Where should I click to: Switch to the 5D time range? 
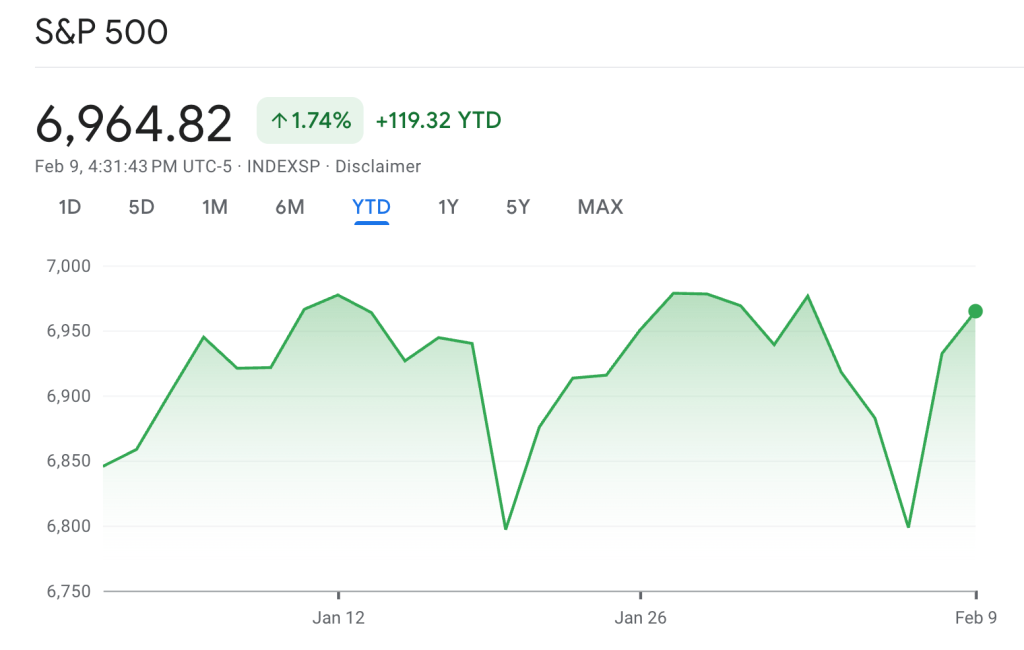(x=141, y=207)
